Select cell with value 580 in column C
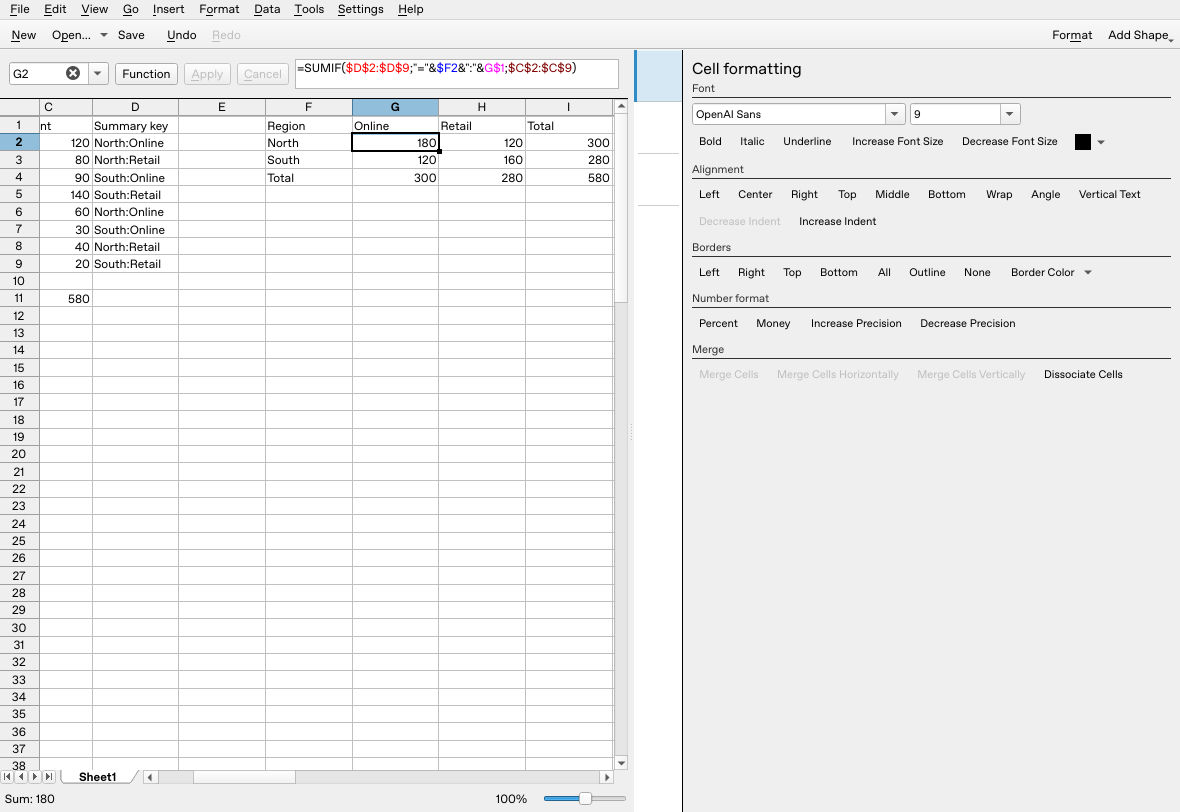 pos(65,299)
